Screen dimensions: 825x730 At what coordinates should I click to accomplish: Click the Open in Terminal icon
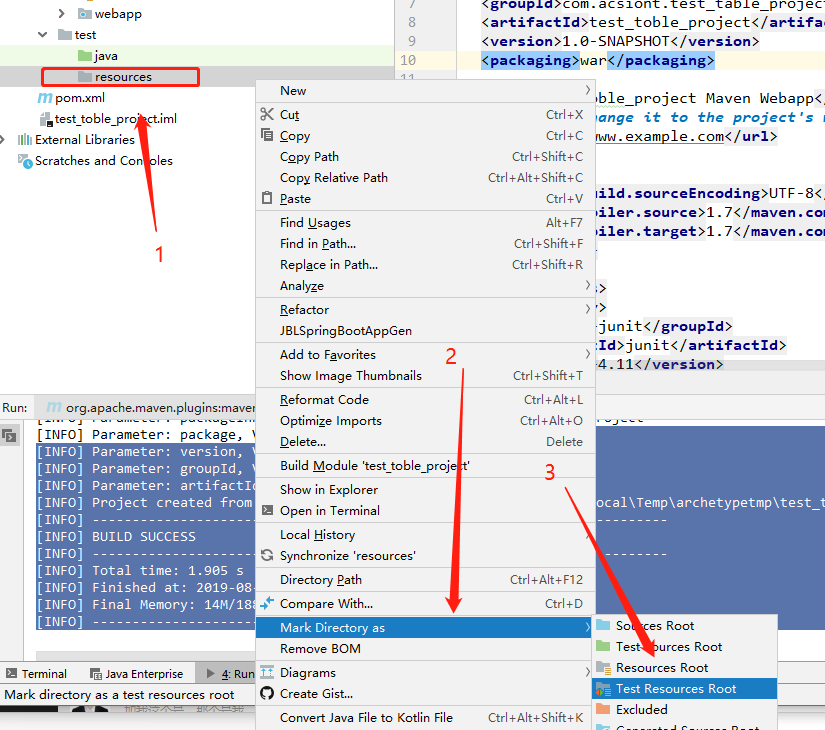267,510
